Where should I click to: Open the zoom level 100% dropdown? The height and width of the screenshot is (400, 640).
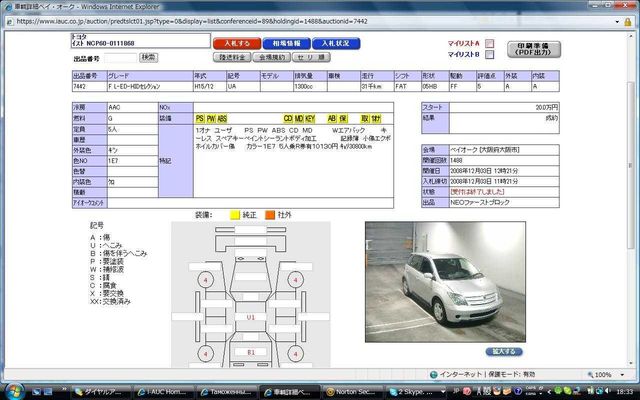click(622, 375)
